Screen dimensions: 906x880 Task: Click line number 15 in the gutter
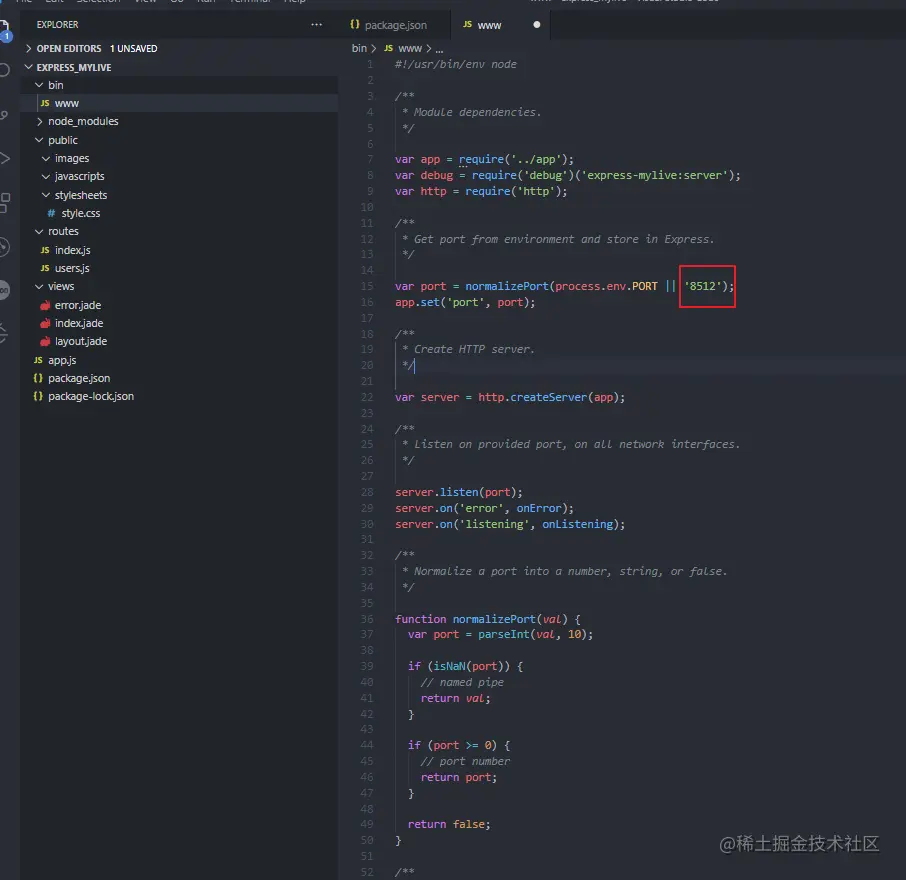tap(367, 286)
